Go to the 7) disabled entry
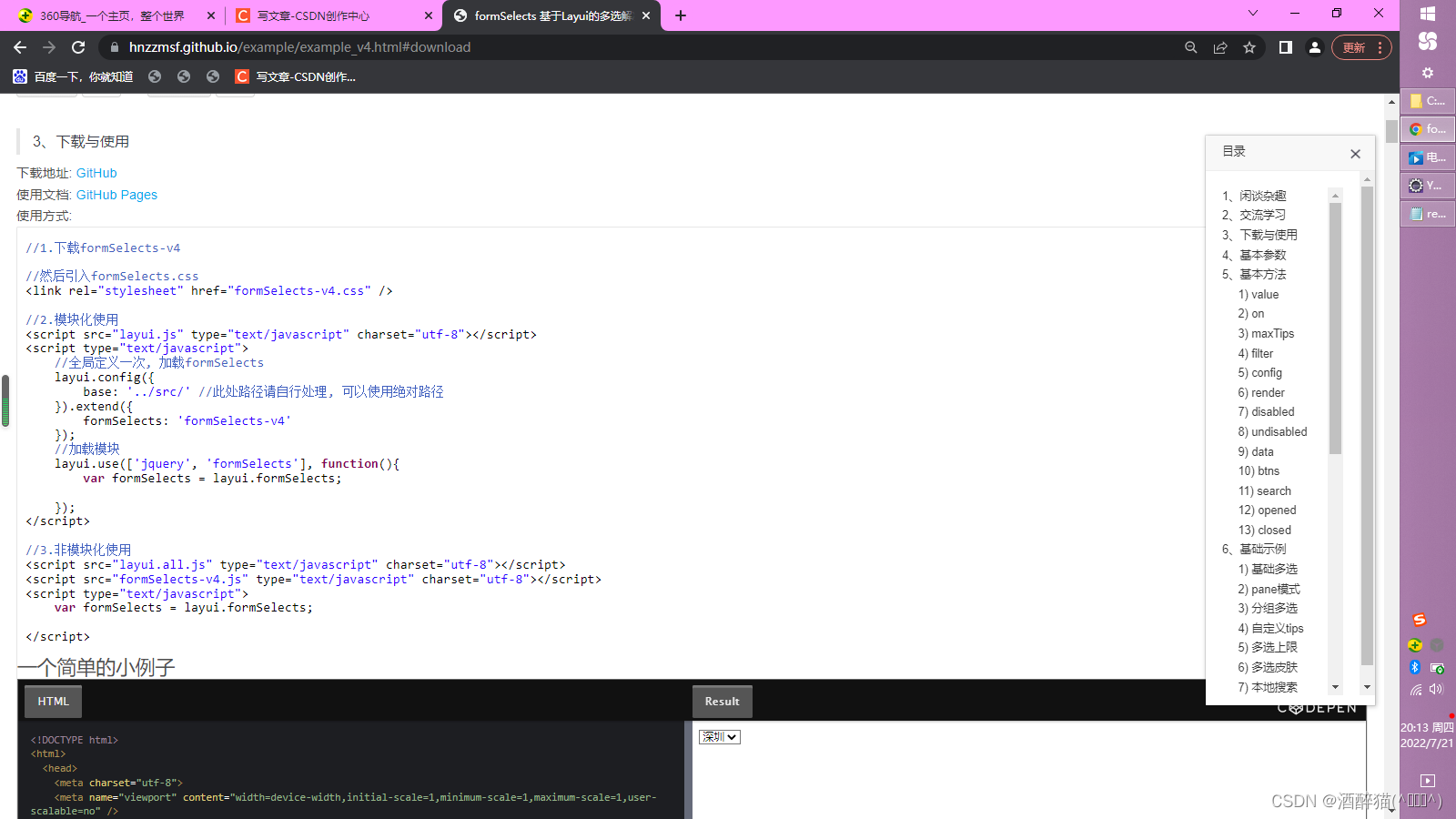Image resolution: width=1456 pixels, height=819 pixels. 1266,411
